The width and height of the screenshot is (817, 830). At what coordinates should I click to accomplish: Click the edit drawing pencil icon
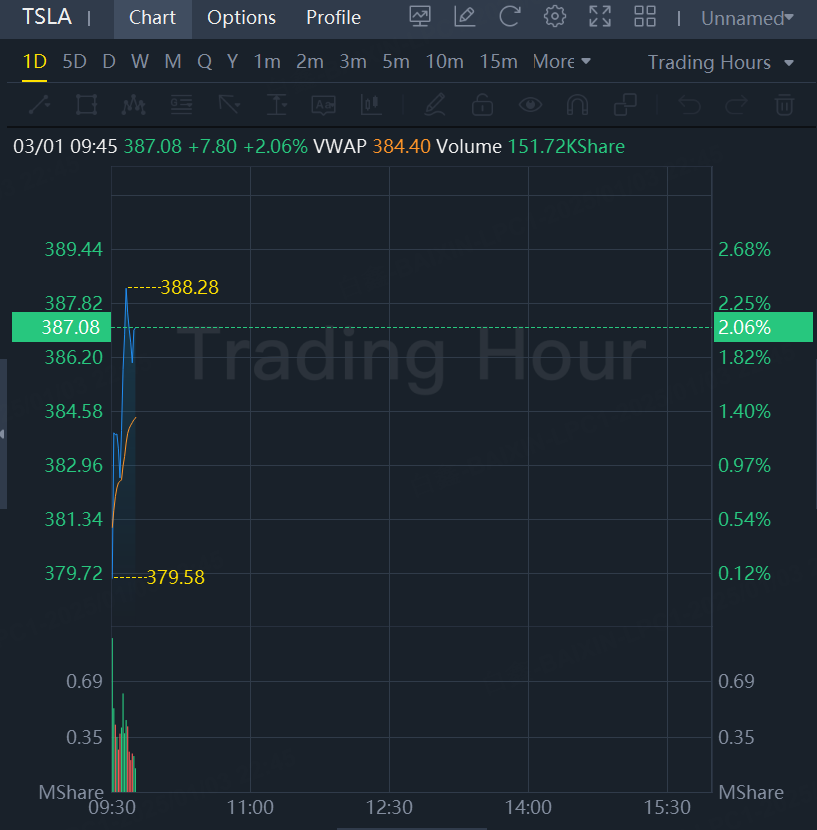point(464,17)
